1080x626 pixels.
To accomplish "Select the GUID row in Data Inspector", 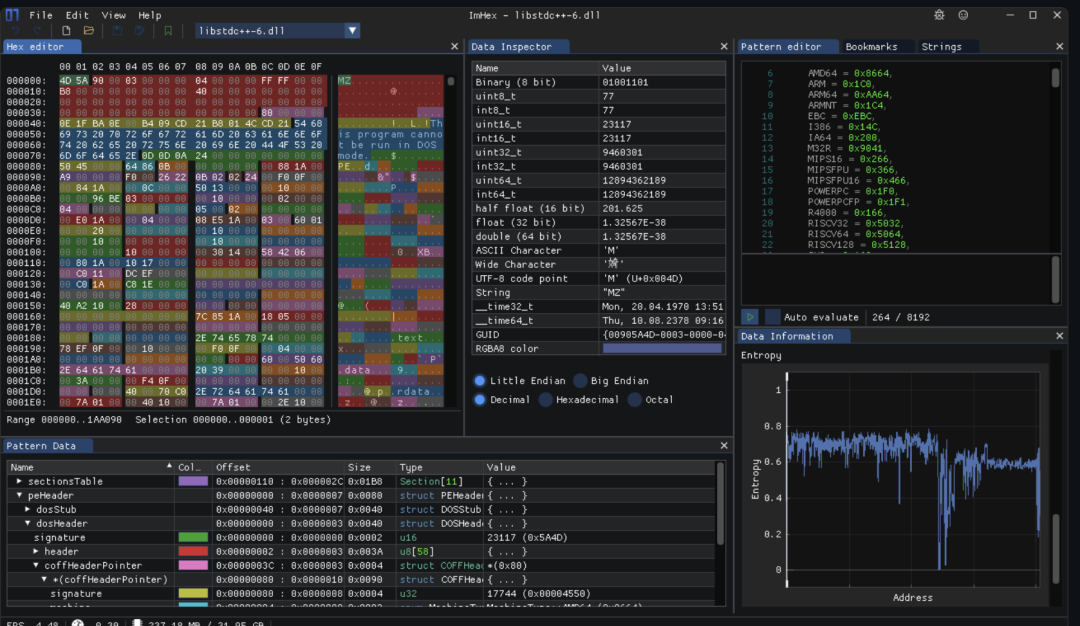I will [x=598, y=335].
